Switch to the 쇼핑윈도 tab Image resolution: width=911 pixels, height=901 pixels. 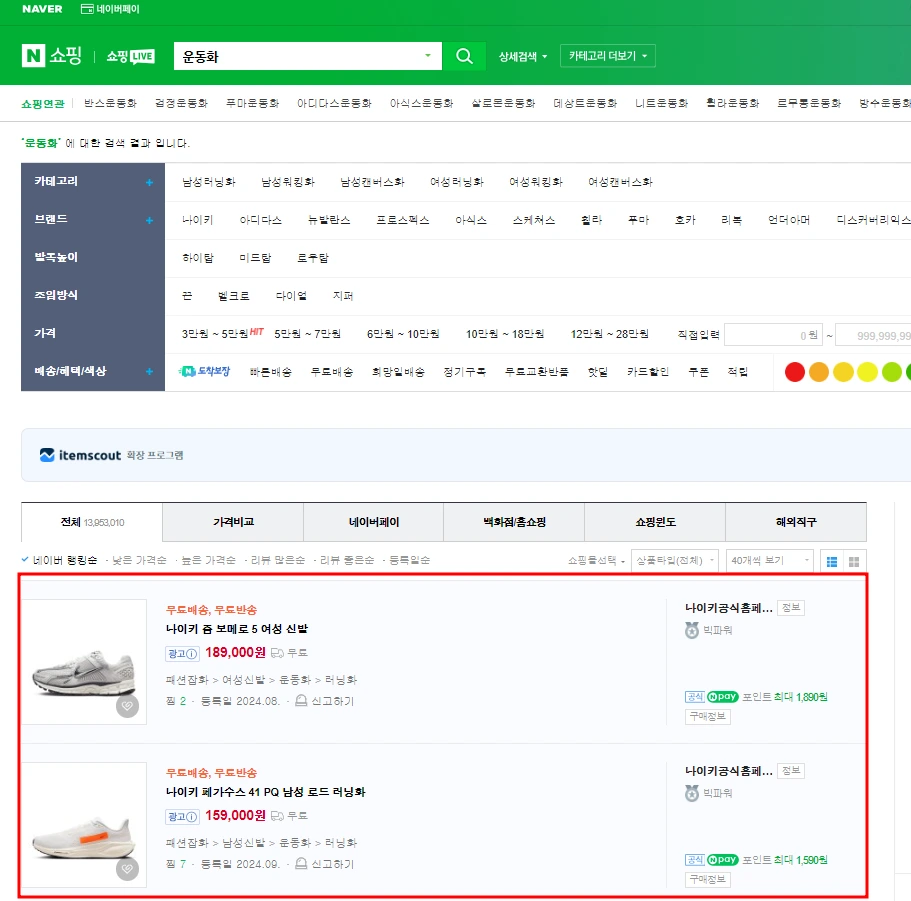[x=655, y=522]
